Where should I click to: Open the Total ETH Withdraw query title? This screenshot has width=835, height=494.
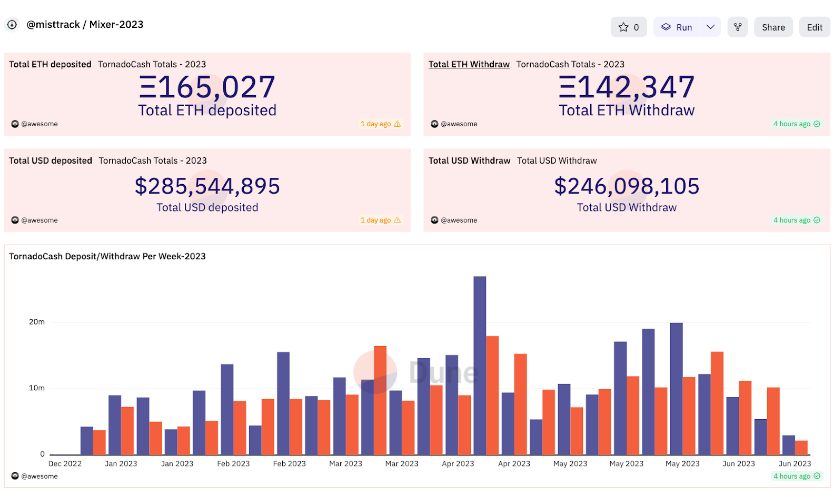tap(468, 64)
